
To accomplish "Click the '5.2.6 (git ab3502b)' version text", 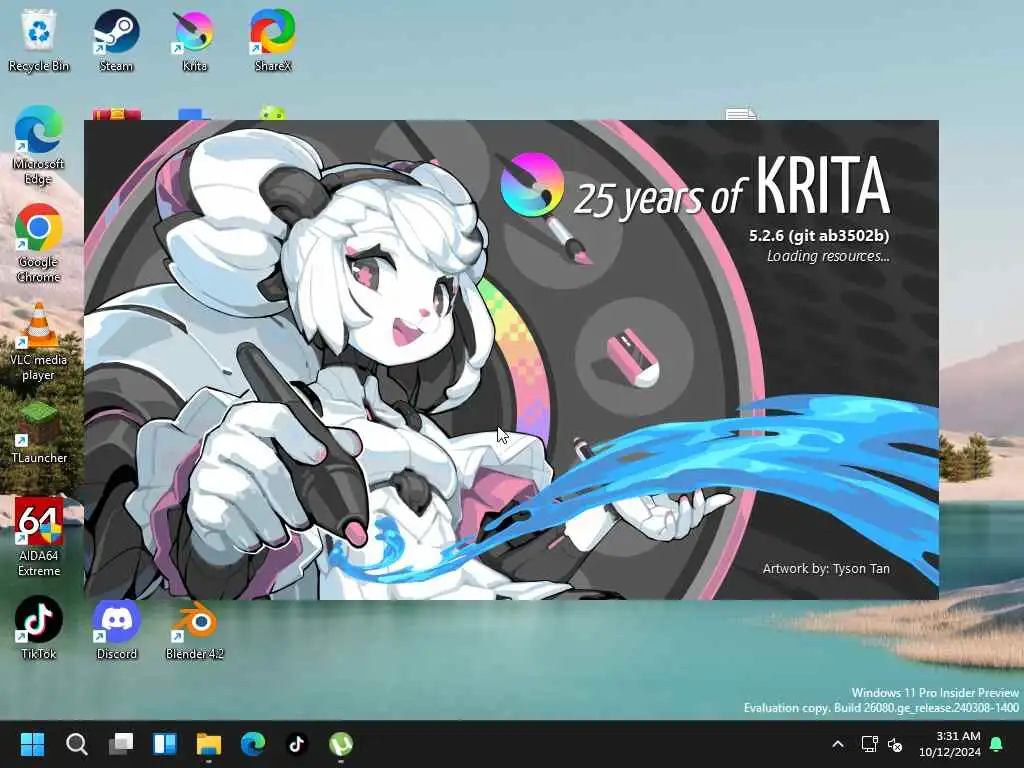I will click(x=819, y=236).
